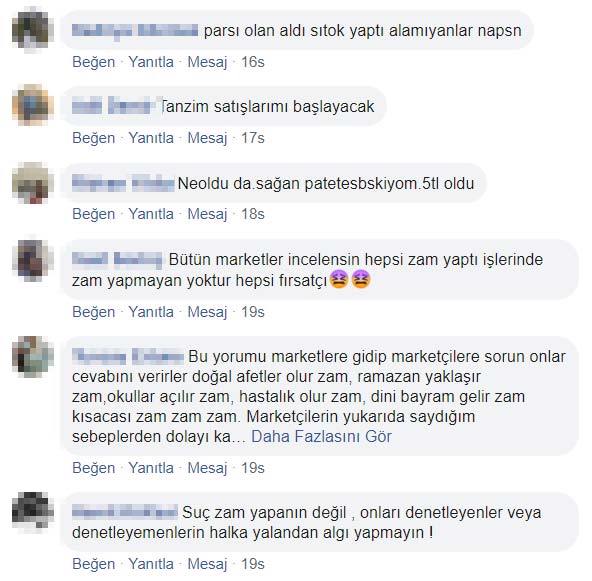Screen dimensions: 592x581
Task: Click Beğen under the 'Tanzim satışlarımı' comment
Action: (94, 138)
